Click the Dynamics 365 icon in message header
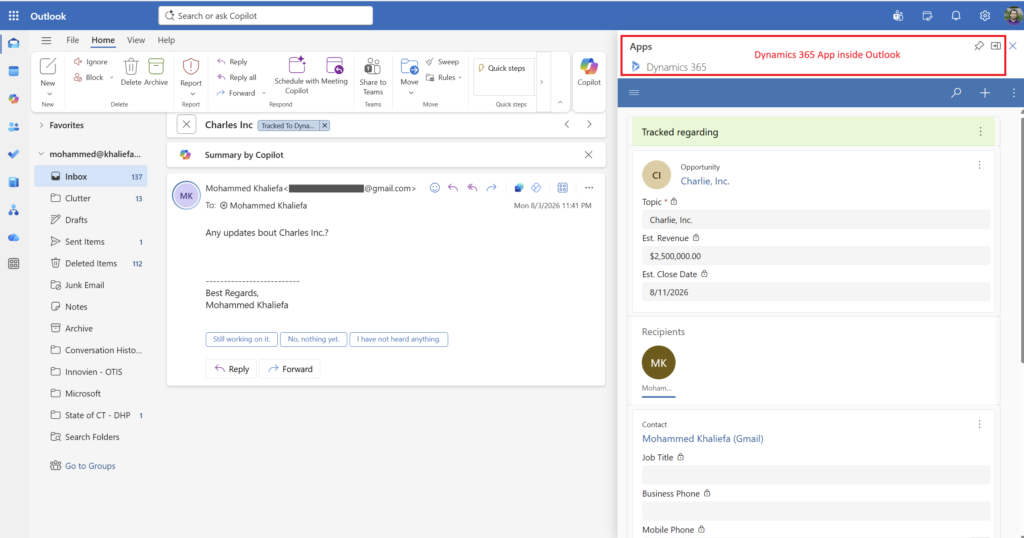The image size is (1024, 538). (519, 188)
